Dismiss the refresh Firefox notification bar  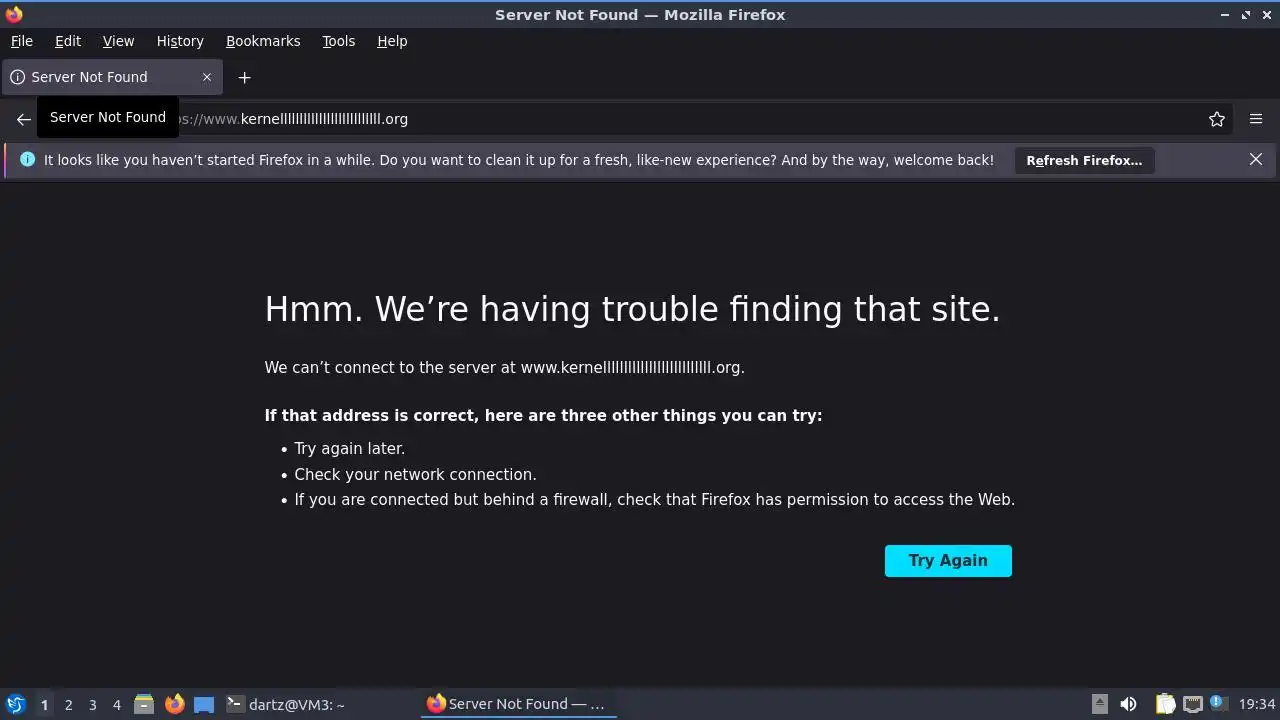(x=1256, y=160)
